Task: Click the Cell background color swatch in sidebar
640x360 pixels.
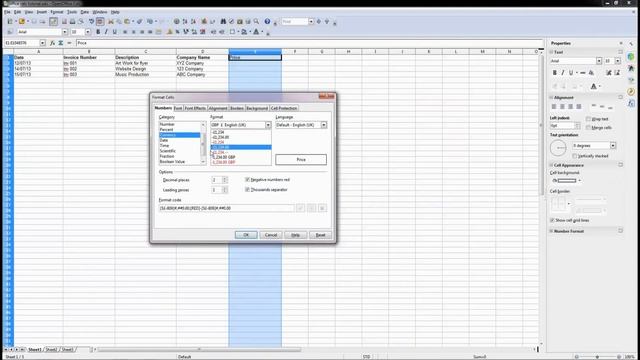Action: point(567,180)
